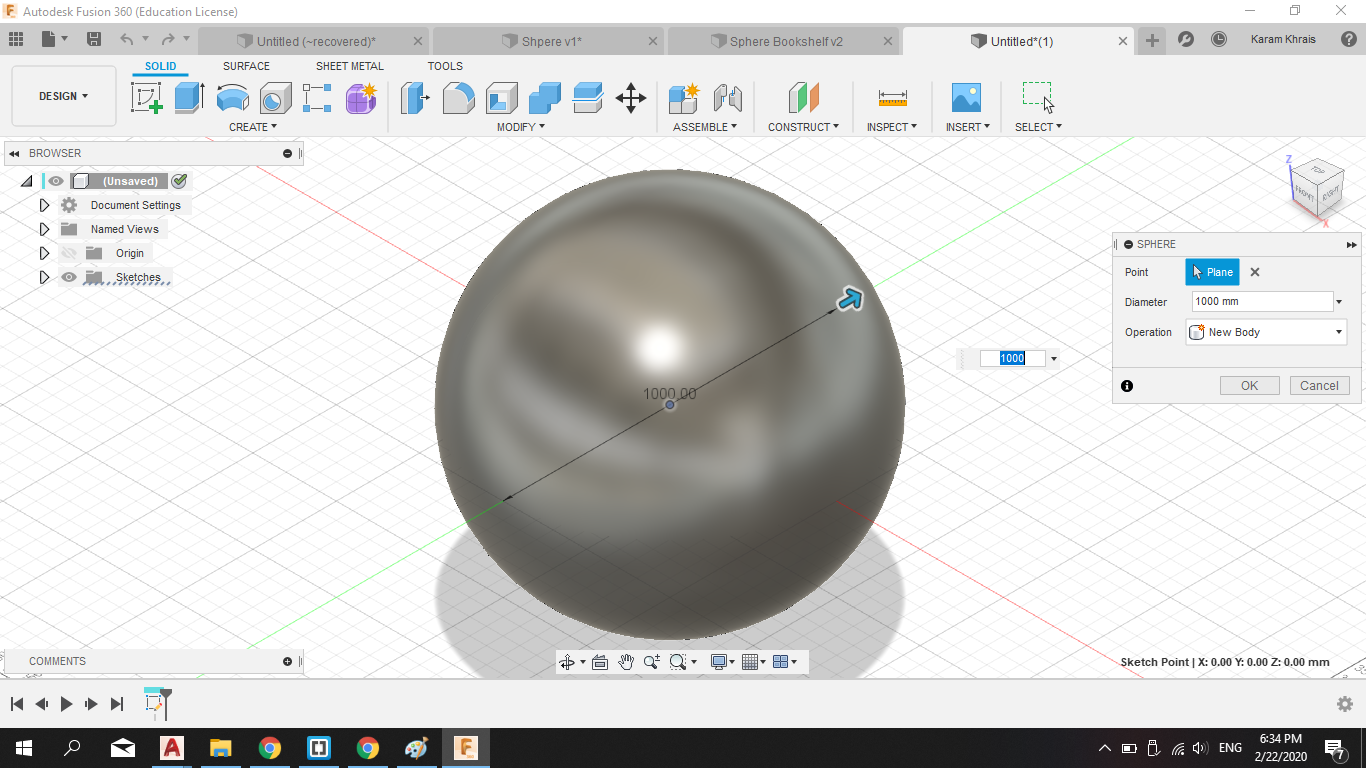Image resolution: width=1366 pixels, height=768 pixels.
Task: Click the Look At tool
Action: pyautogui.click(x=600, y=662)
